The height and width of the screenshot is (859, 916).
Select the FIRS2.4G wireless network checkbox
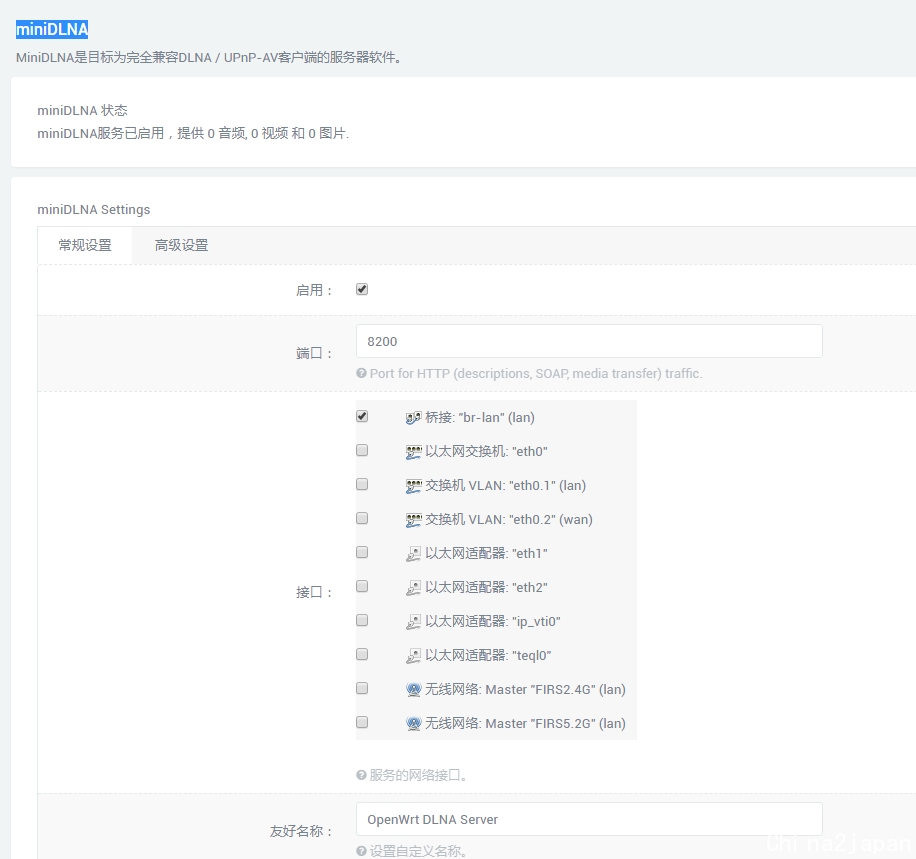click(x=362, y=688)
